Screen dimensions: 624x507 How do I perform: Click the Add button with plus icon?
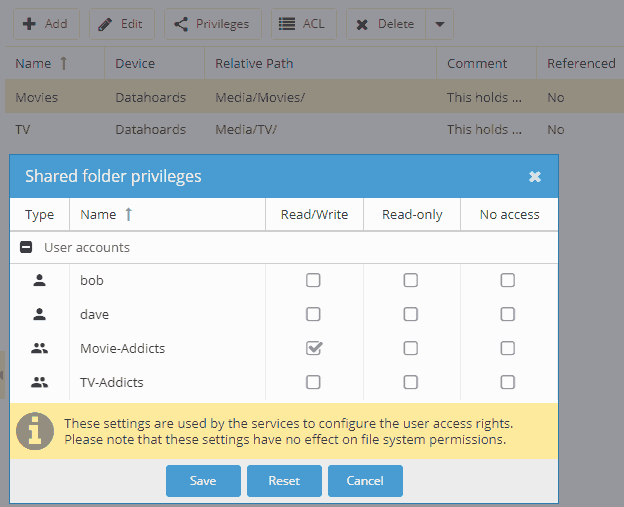[45, 24]
